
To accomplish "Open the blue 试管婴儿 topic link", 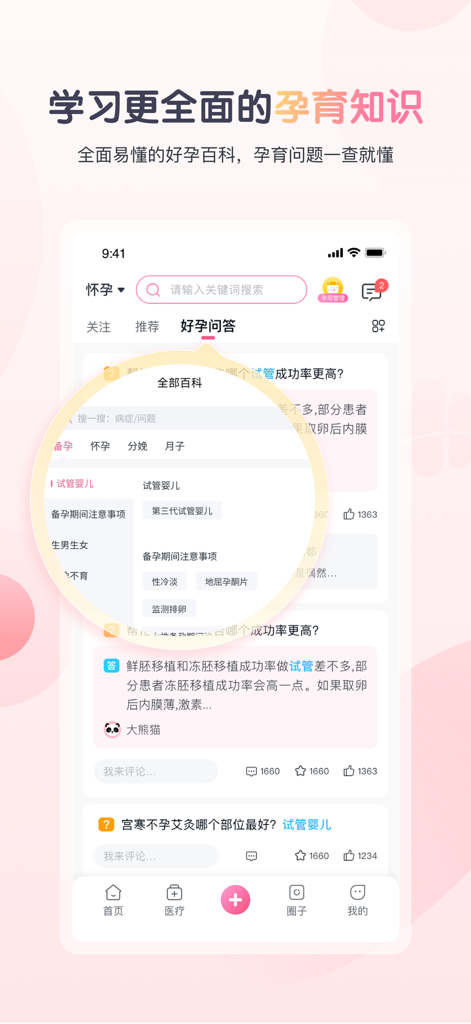I will tap(306, 825).
